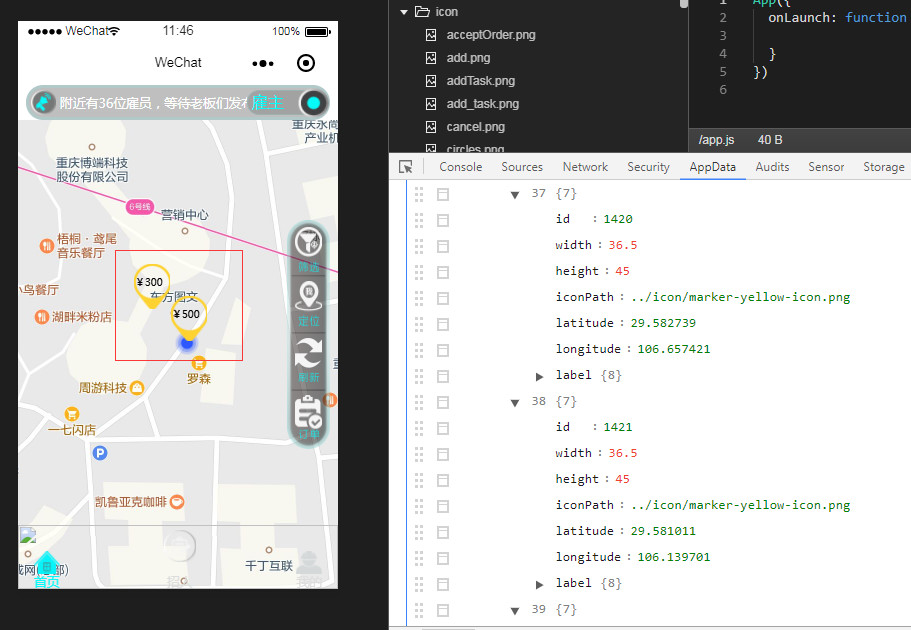
Task: Collapse AppData item 39
Action: [515, 611]
